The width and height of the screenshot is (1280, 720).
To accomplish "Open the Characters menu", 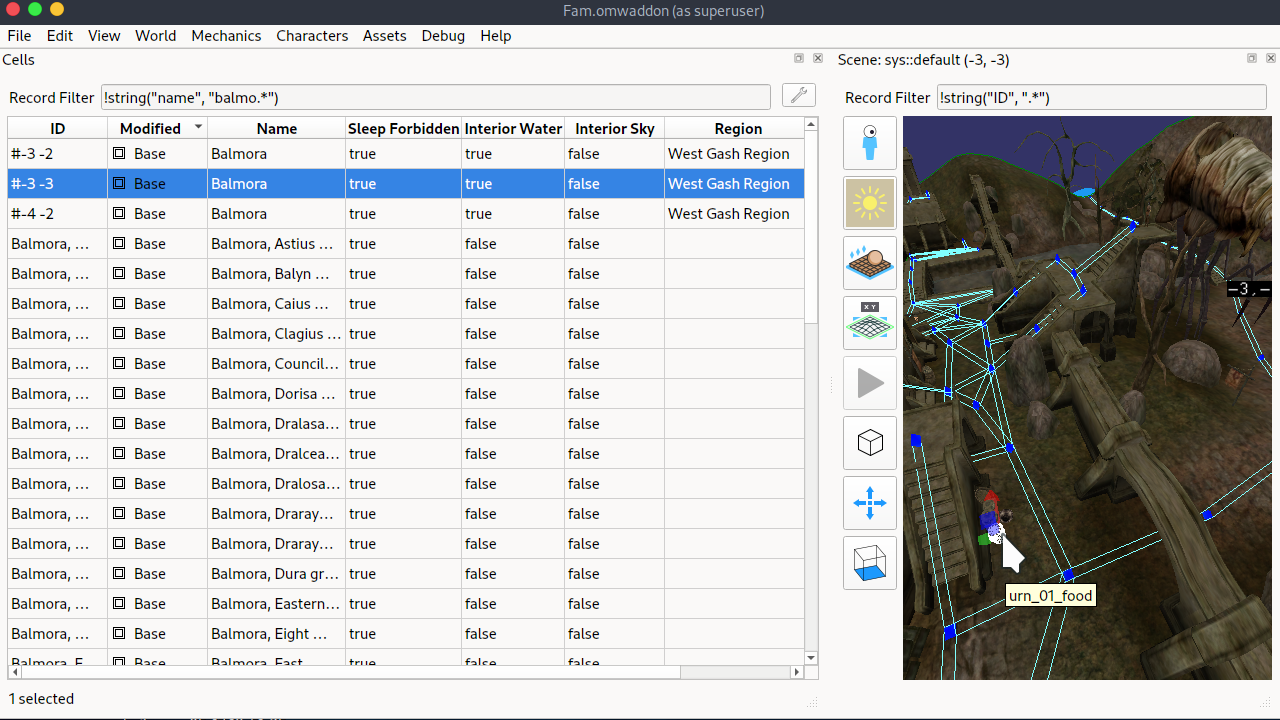I will pos(312,35).
